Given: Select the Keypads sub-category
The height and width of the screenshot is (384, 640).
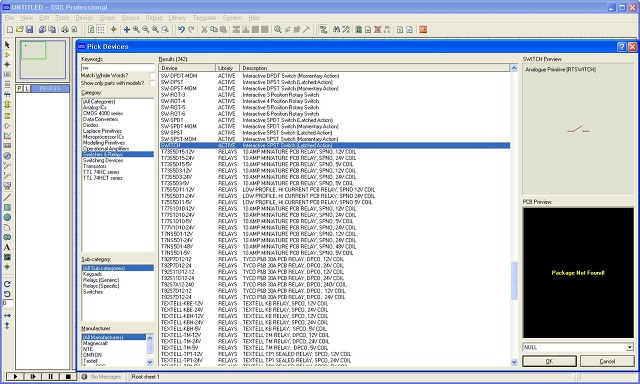Looking at the screenshot, I should (x=92, y=274).
